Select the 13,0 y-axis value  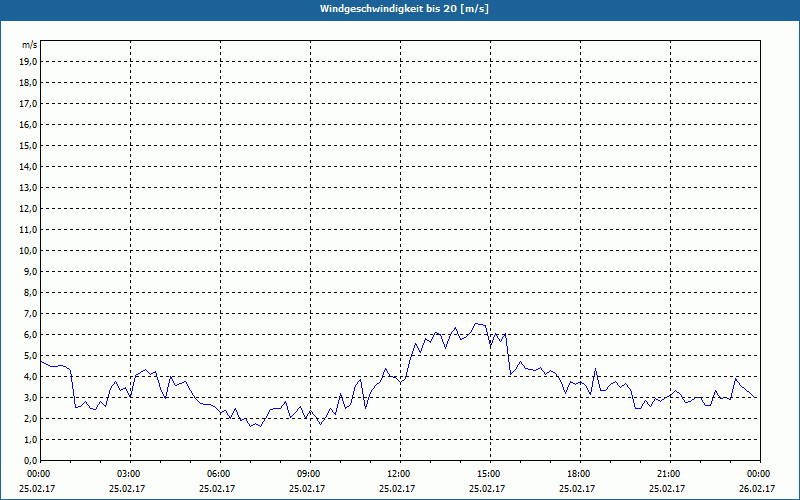(28, 188)
